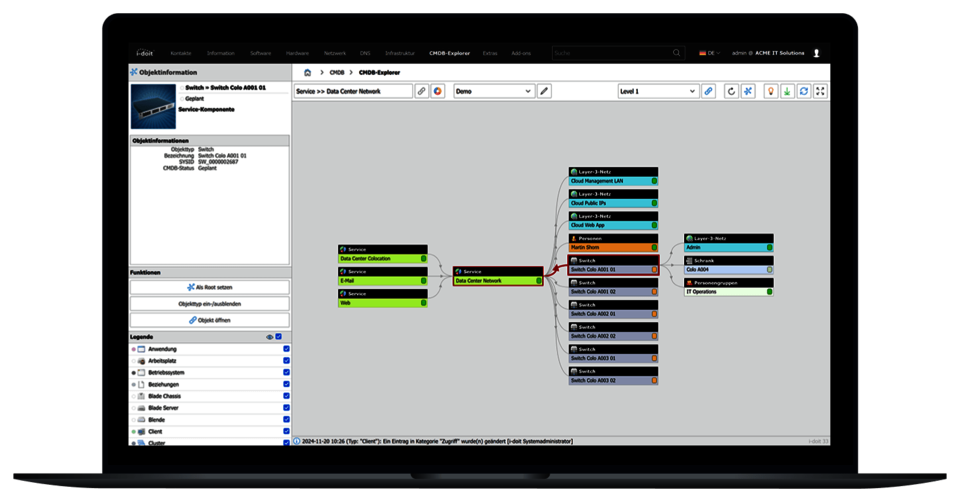Screen dimensions: 960x502
Task: Click the CMDB breadcrumb link
Action: 337,72
